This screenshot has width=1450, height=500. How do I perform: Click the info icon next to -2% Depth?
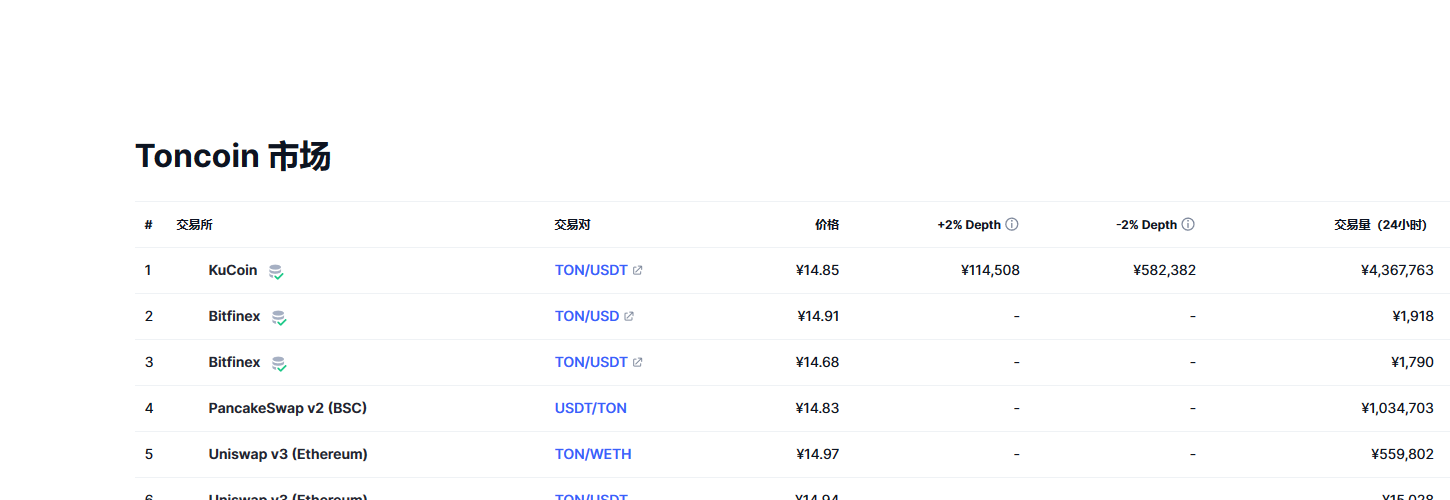(x=1188, y=224)
